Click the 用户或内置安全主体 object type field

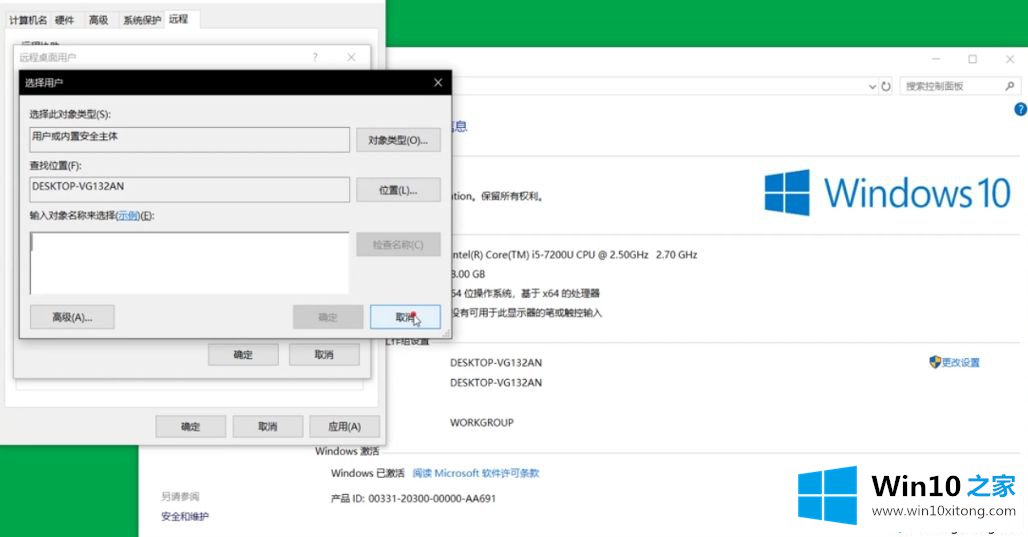(x=189, y=140)
